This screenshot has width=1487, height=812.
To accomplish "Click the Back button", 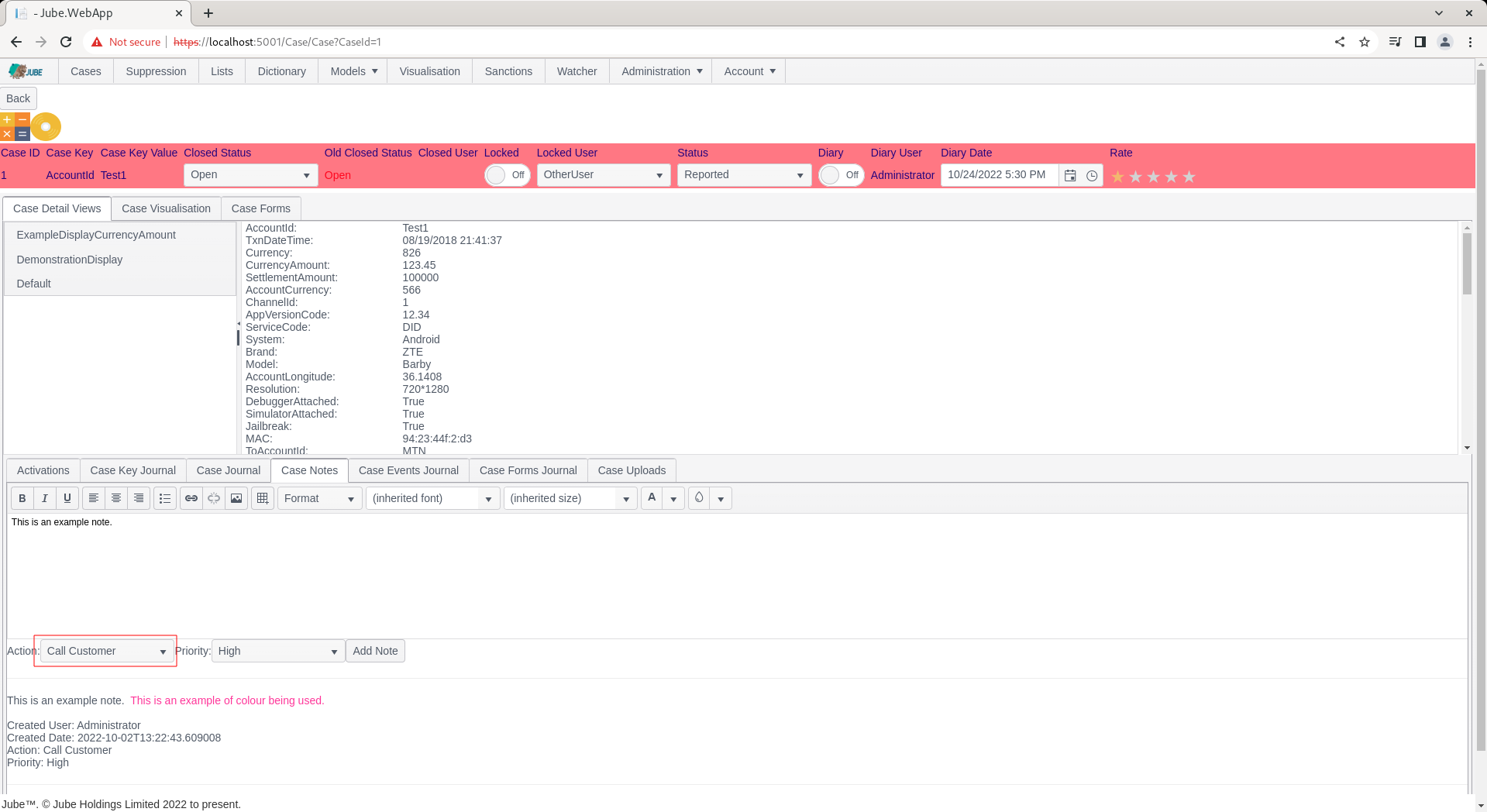I will 18,98.
